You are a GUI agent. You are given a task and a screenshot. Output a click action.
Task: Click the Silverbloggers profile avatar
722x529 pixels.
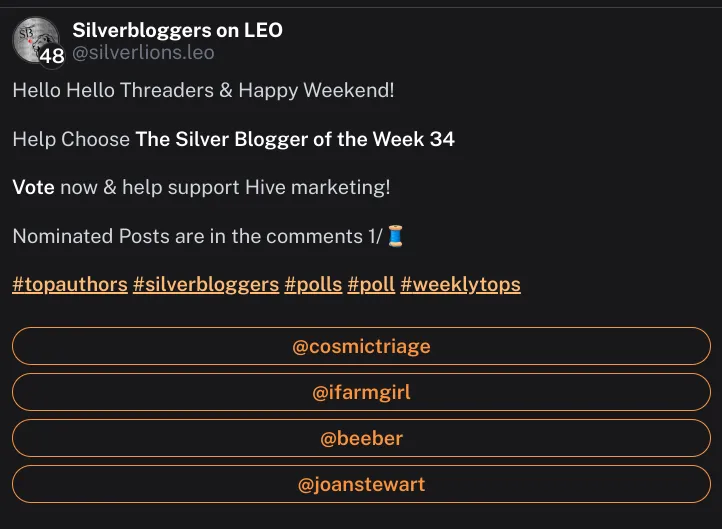click(32, 37)
